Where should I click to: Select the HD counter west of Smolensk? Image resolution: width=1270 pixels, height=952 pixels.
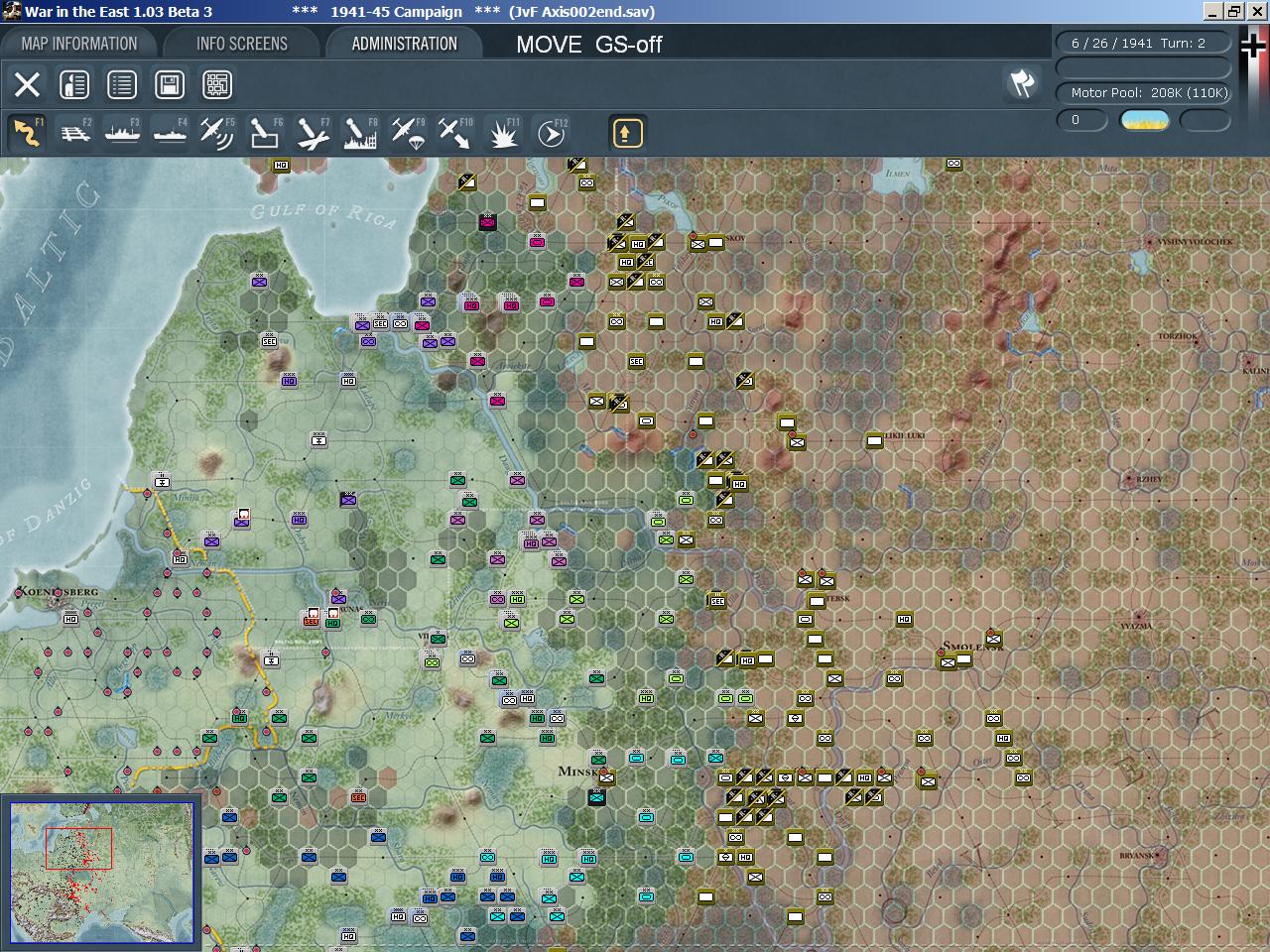[x=904, y=619]
